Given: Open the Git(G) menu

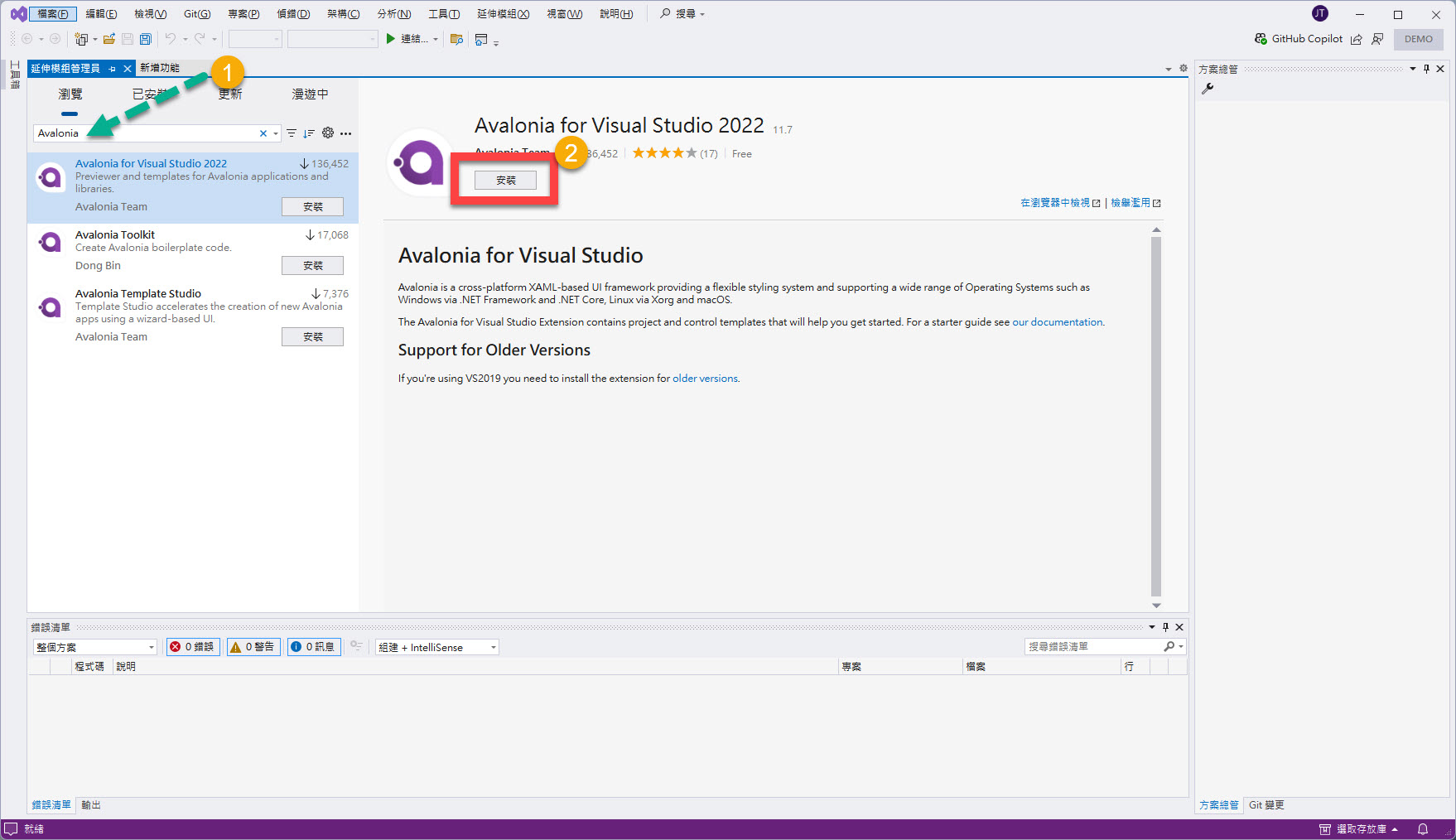Looking at the screenshot, I should 197,14.
